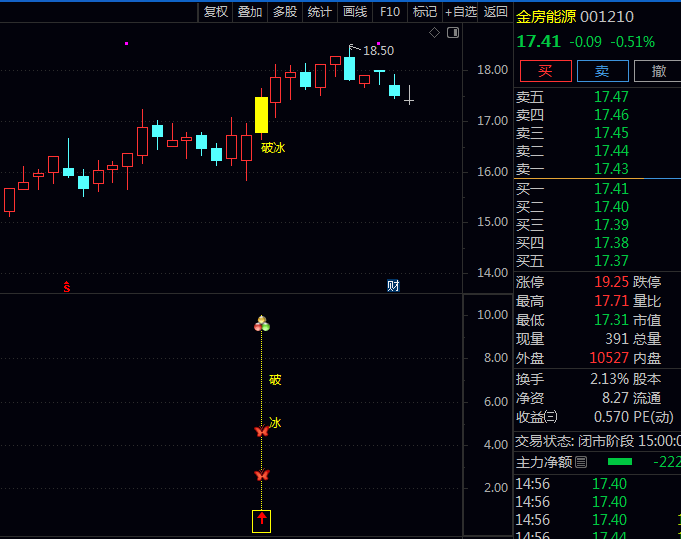Click 卖五 price 17.47
Screen dimensions: 681x539
(611, 97)
